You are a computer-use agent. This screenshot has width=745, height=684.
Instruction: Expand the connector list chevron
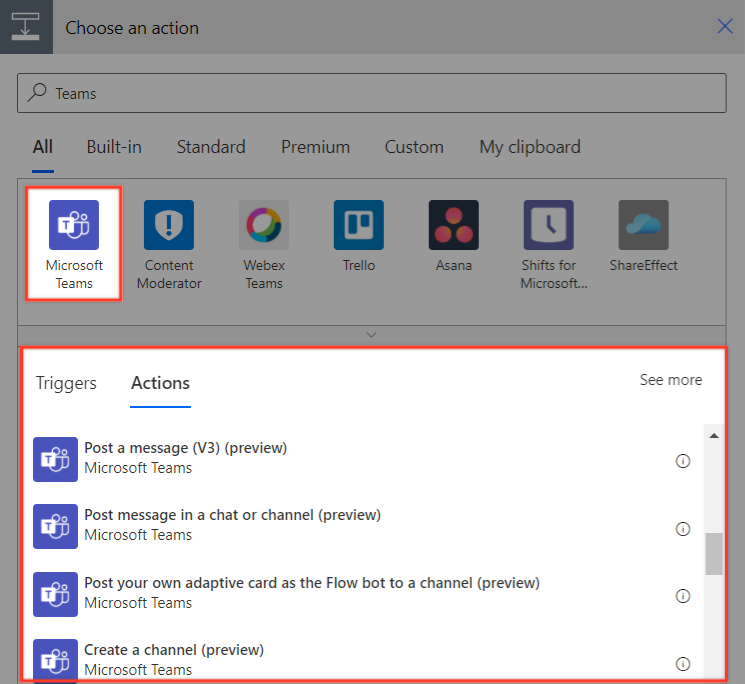[x=372, y=334]
